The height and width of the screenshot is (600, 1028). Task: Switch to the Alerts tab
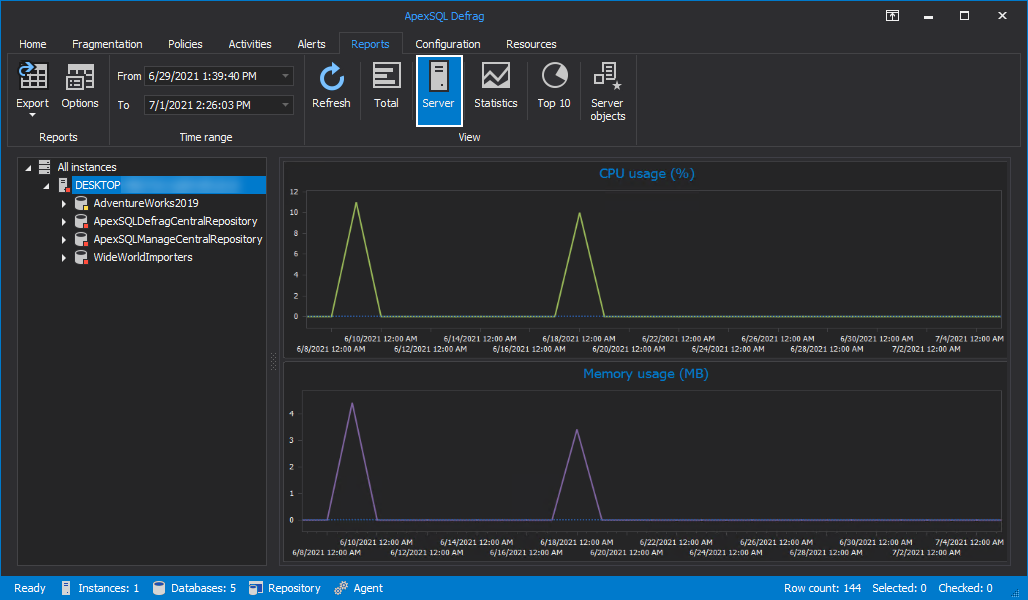[311, 44]
